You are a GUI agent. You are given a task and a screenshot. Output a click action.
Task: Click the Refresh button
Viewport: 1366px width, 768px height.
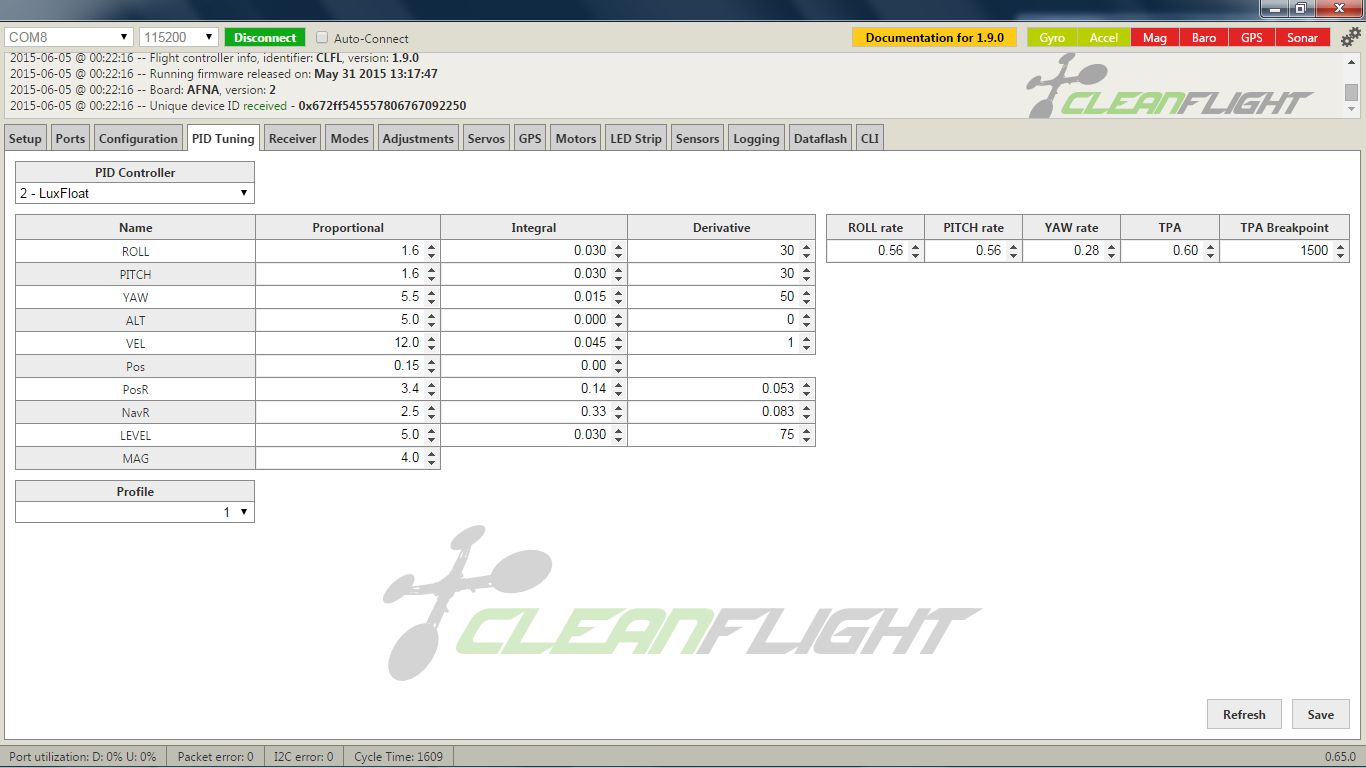tap(1244, 714)
